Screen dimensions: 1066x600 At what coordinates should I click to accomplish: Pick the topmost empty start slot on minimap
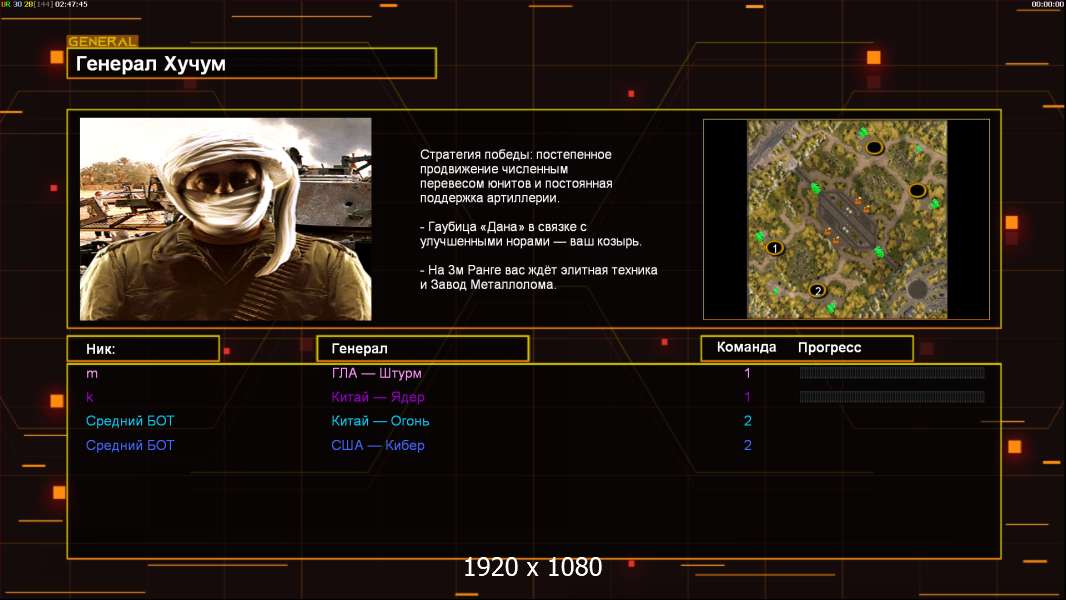874,147
